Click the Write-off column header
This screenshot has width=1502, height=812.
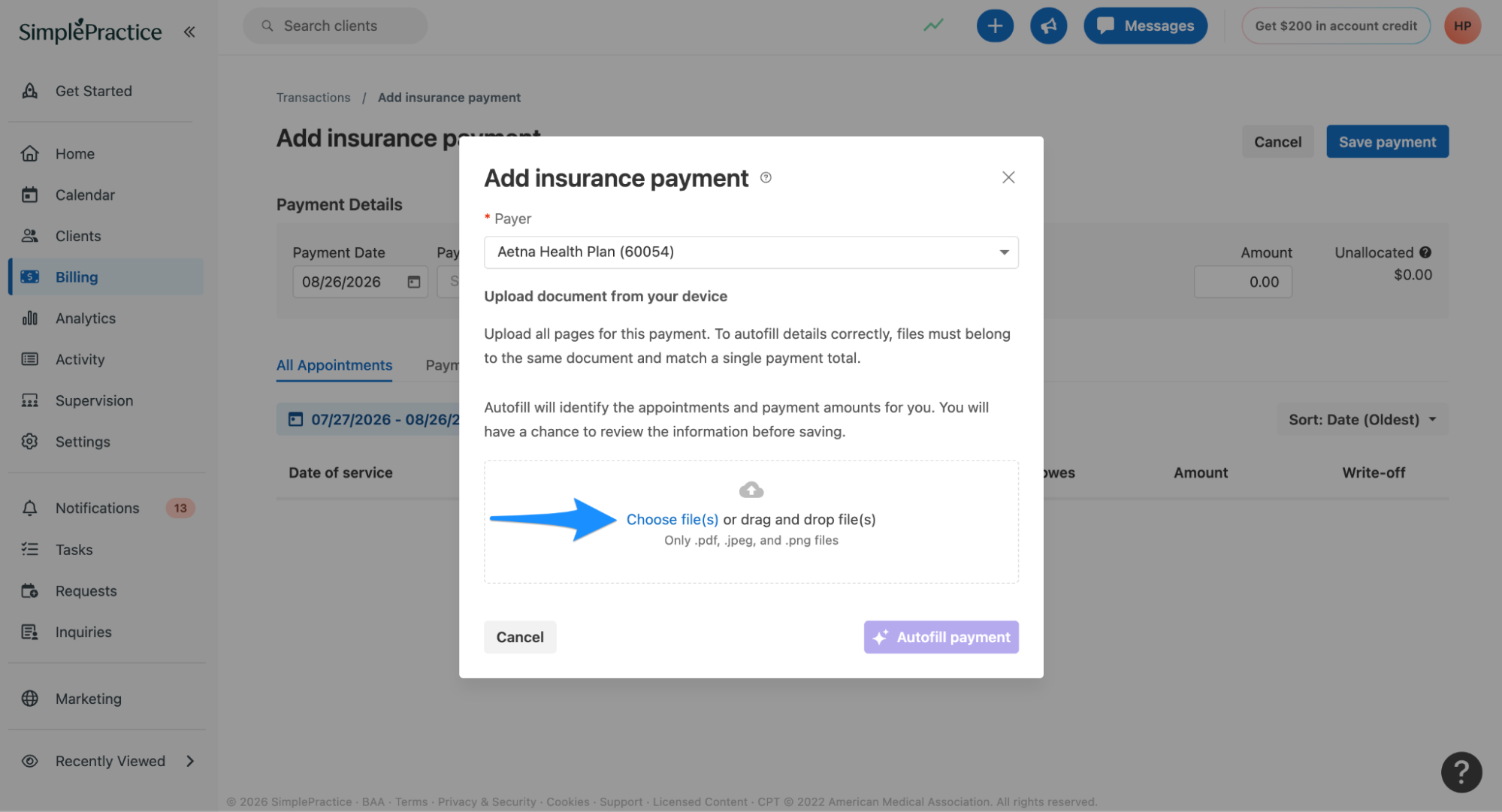point(1374,473)
